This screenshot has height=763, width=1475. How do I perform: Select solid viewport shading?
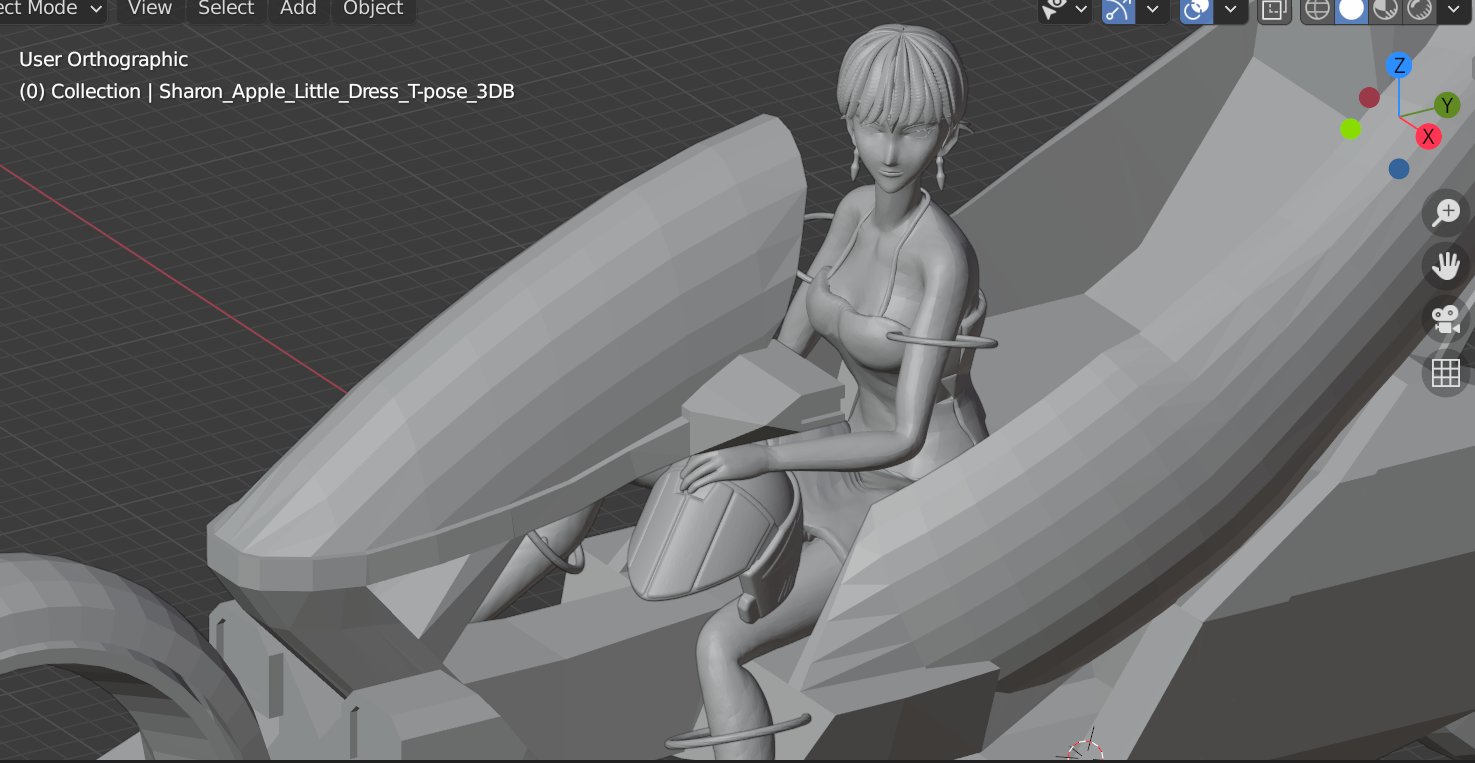pos(1351,9)
